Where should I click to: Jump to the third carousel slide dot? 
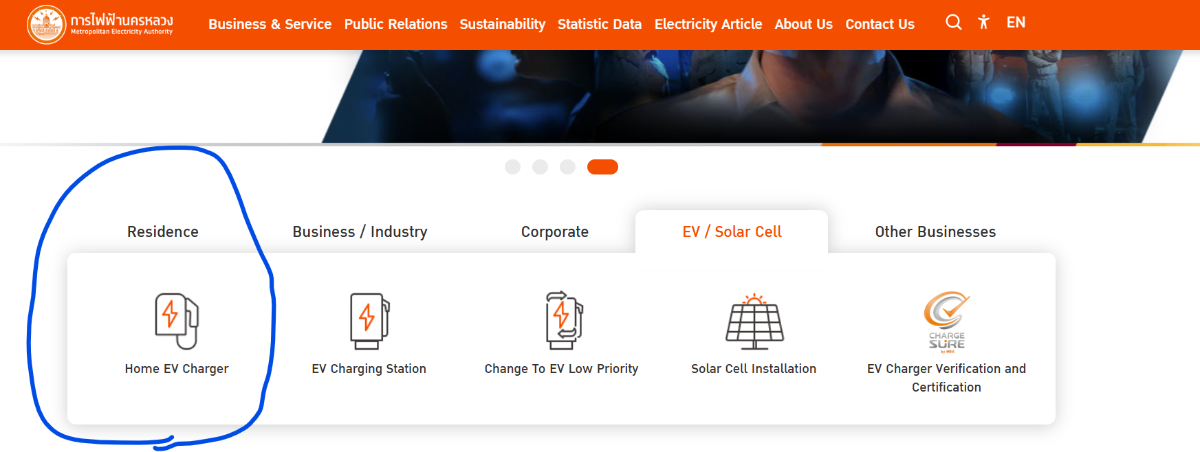(568, 167)
